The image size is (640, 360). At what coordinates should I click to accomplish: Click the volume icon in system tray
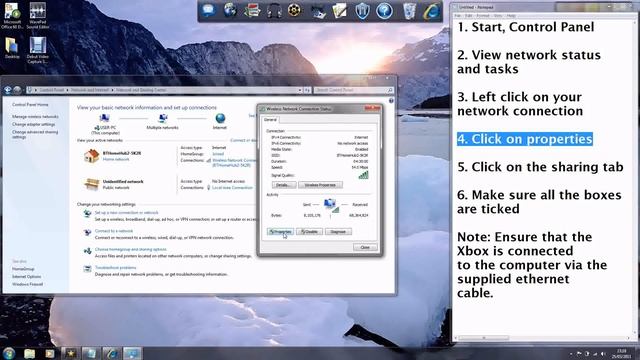click(x=603, y=354)
